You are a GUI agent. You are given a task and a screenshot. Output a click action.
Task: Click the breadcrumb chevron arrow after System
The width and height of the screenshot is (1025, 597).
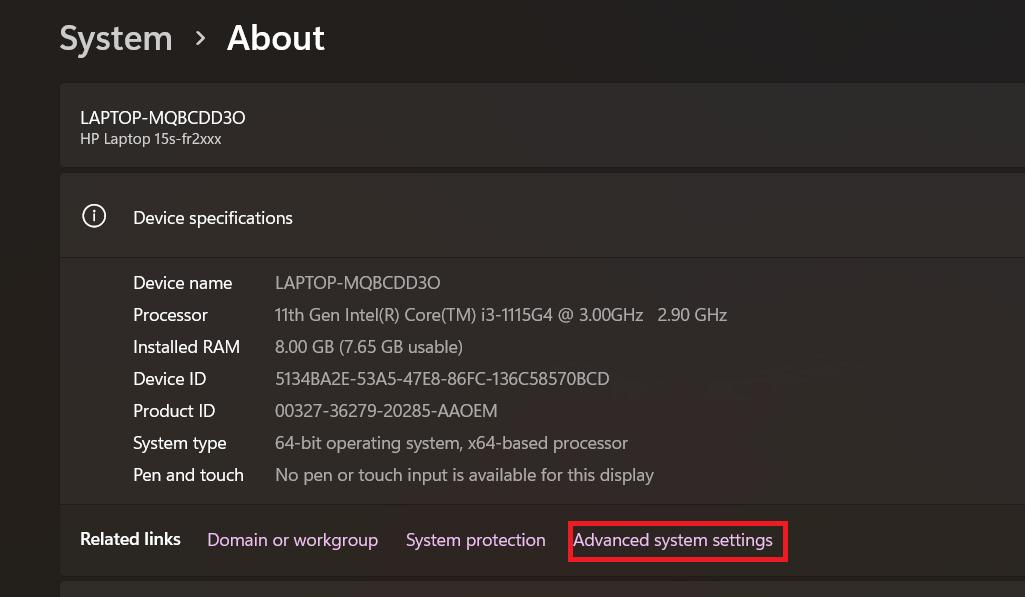200,38
